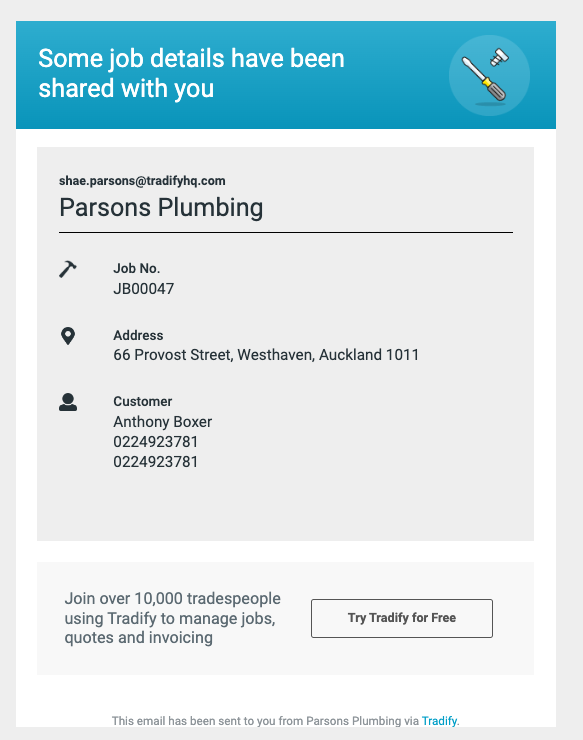Click the second phone number under Anthony Boxer
This screenshot has height=740, width=583.
click(x=155, y=462)
